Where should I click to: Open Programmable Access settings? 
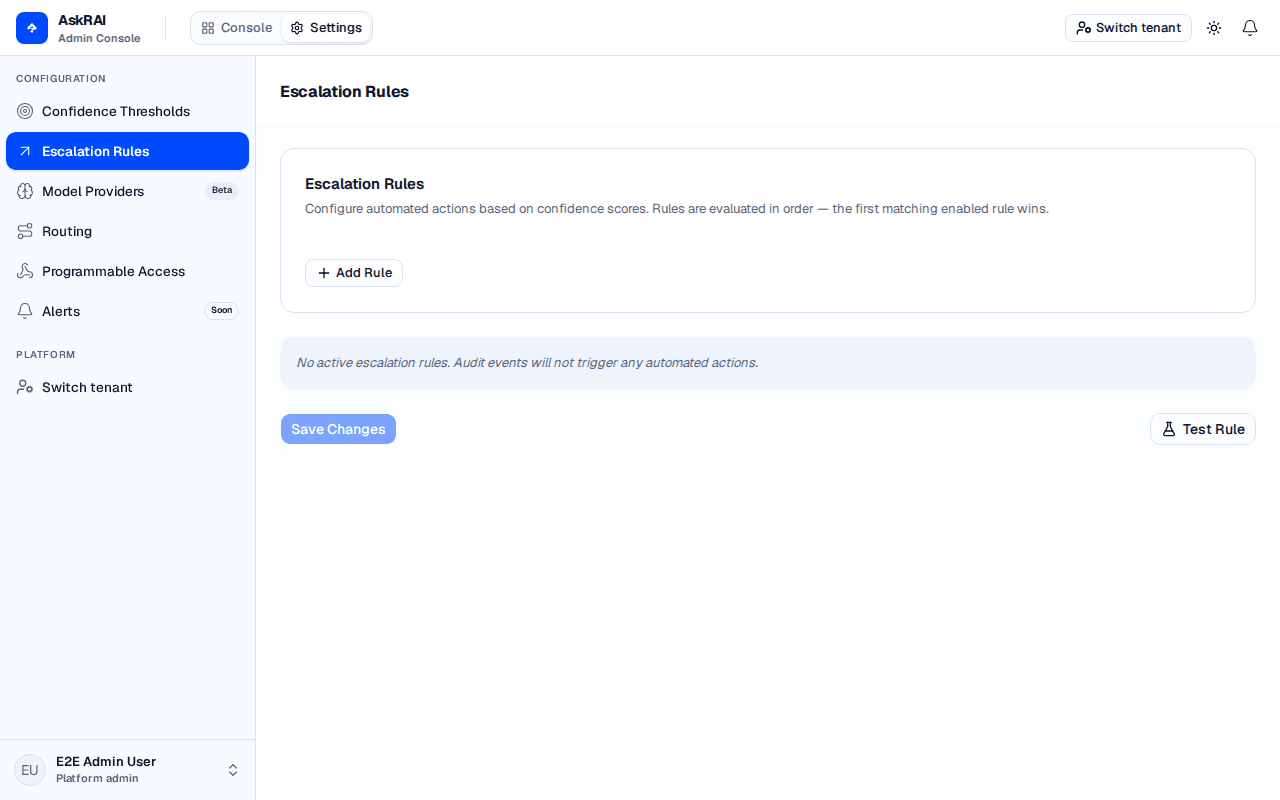coord(127,271)
